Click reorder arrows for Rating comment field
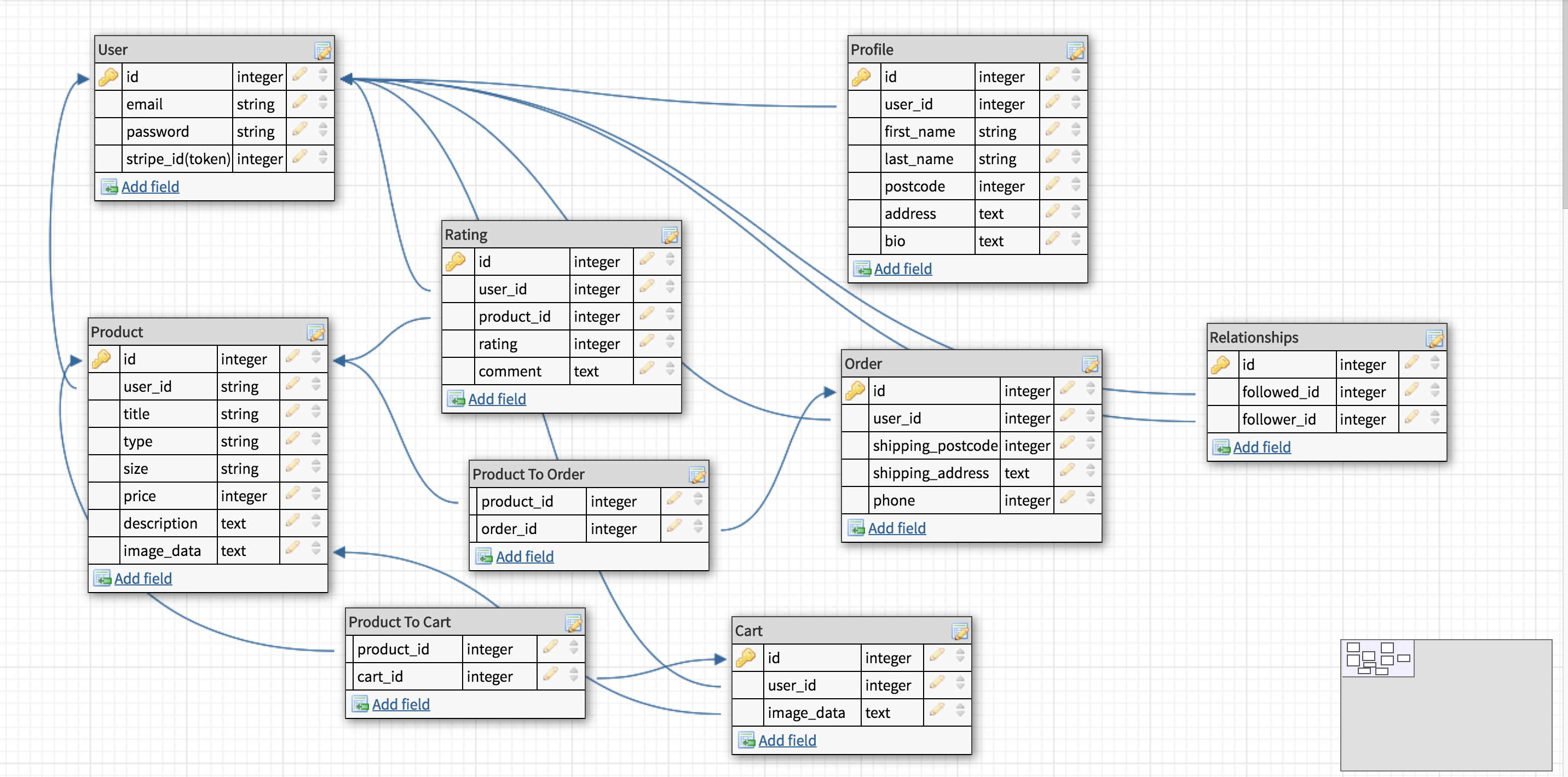 click(x=670, y=370)
